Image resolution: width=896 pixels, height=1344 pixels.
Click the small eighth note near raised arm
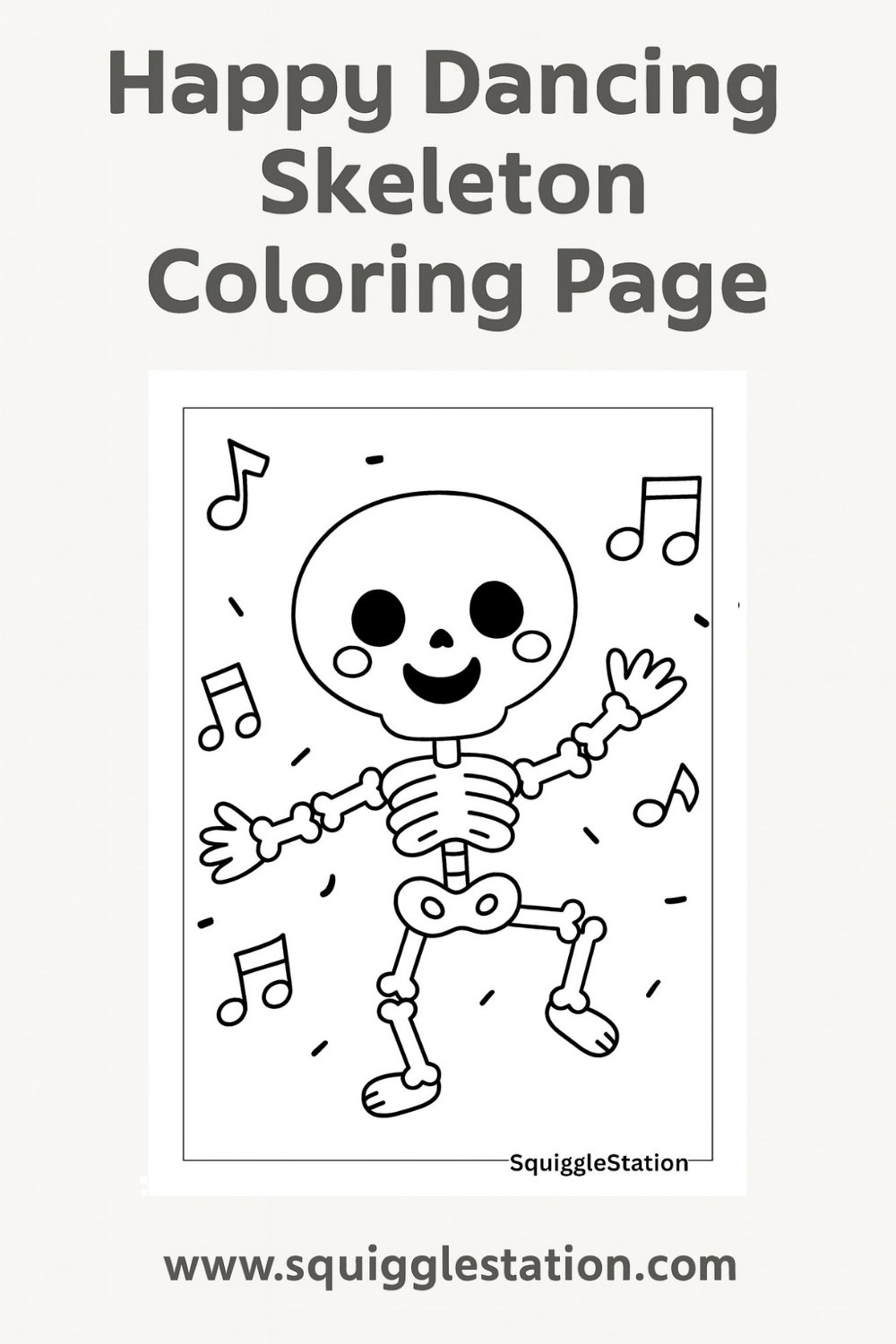click(x=667, y=796)
